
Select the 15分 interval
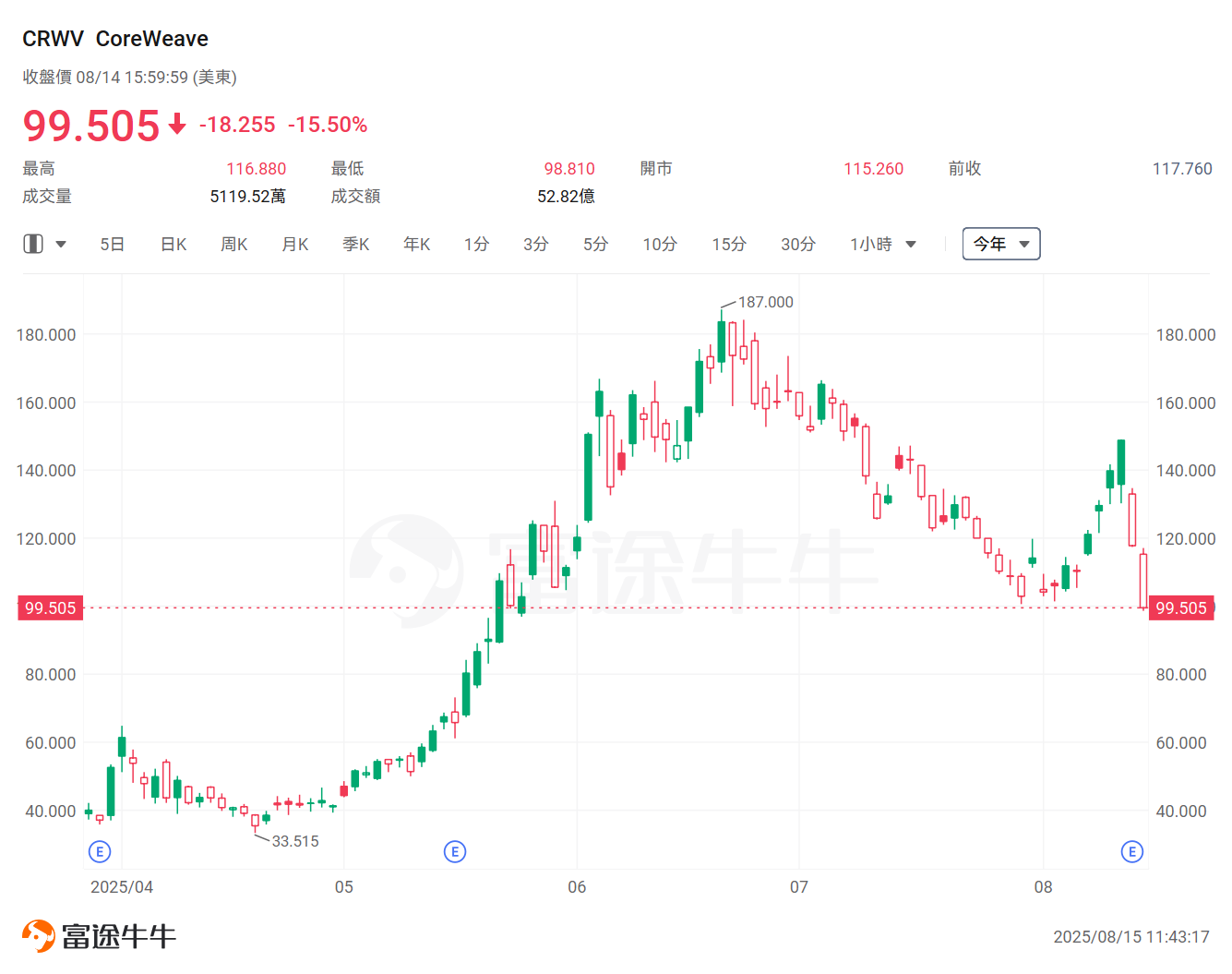click(728, 243)
